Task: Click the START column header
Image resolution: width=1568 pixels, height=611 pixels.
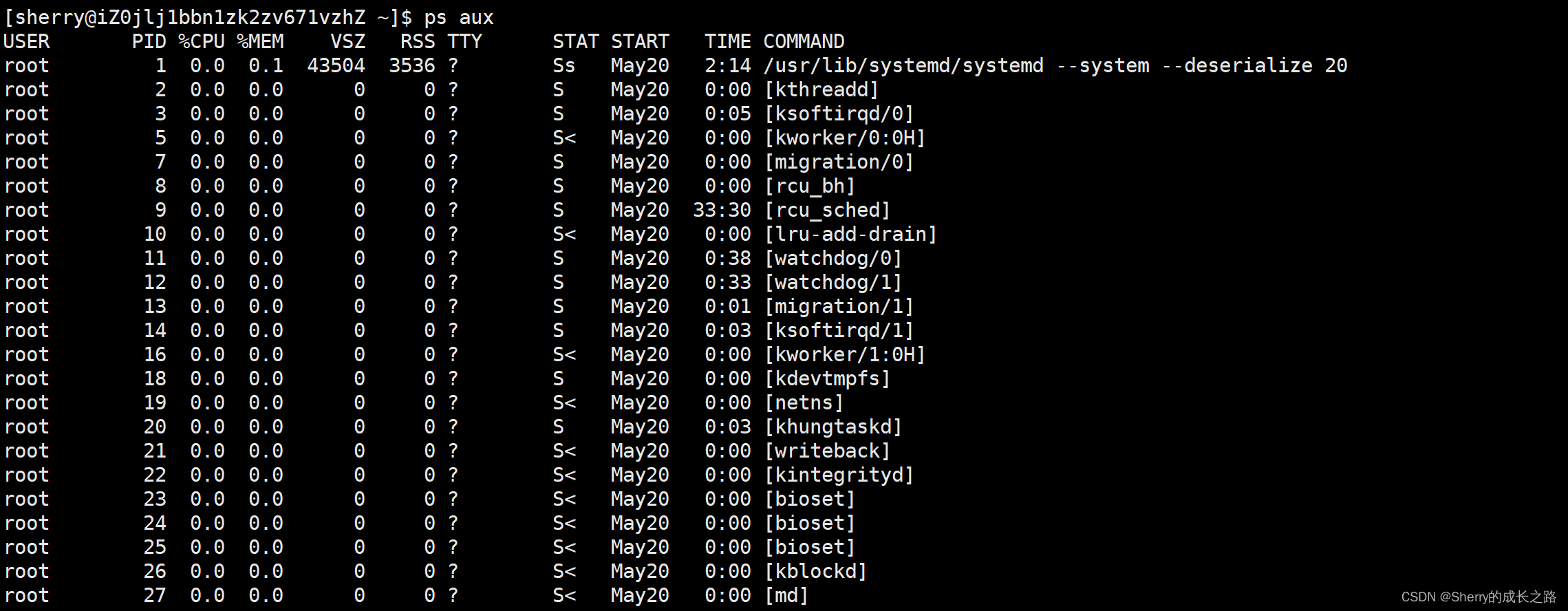Action: pyautogui.click(x=640, y=42)
